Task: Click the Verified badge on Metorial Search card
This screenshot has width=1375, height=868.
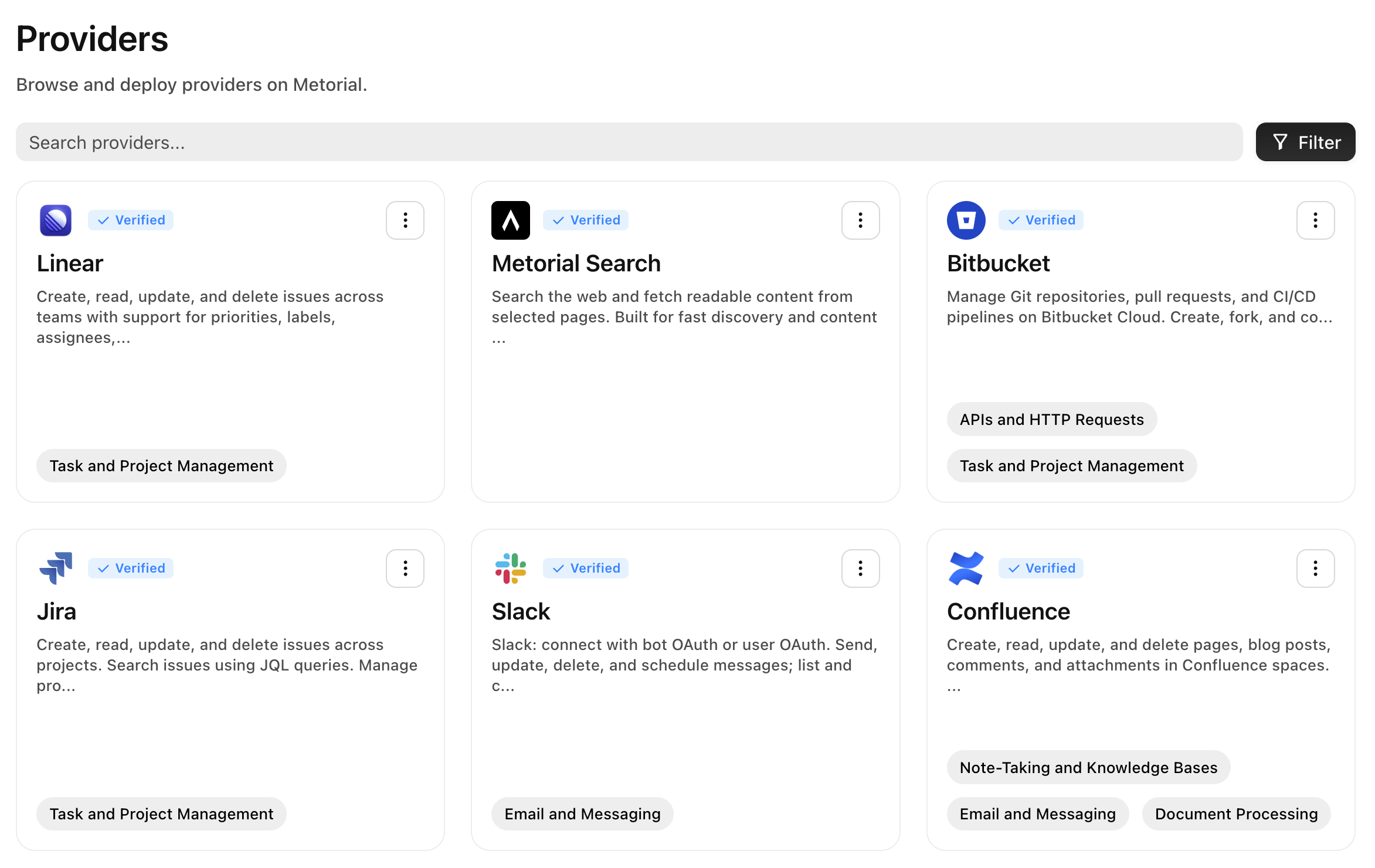Action: tap(586, 220)
